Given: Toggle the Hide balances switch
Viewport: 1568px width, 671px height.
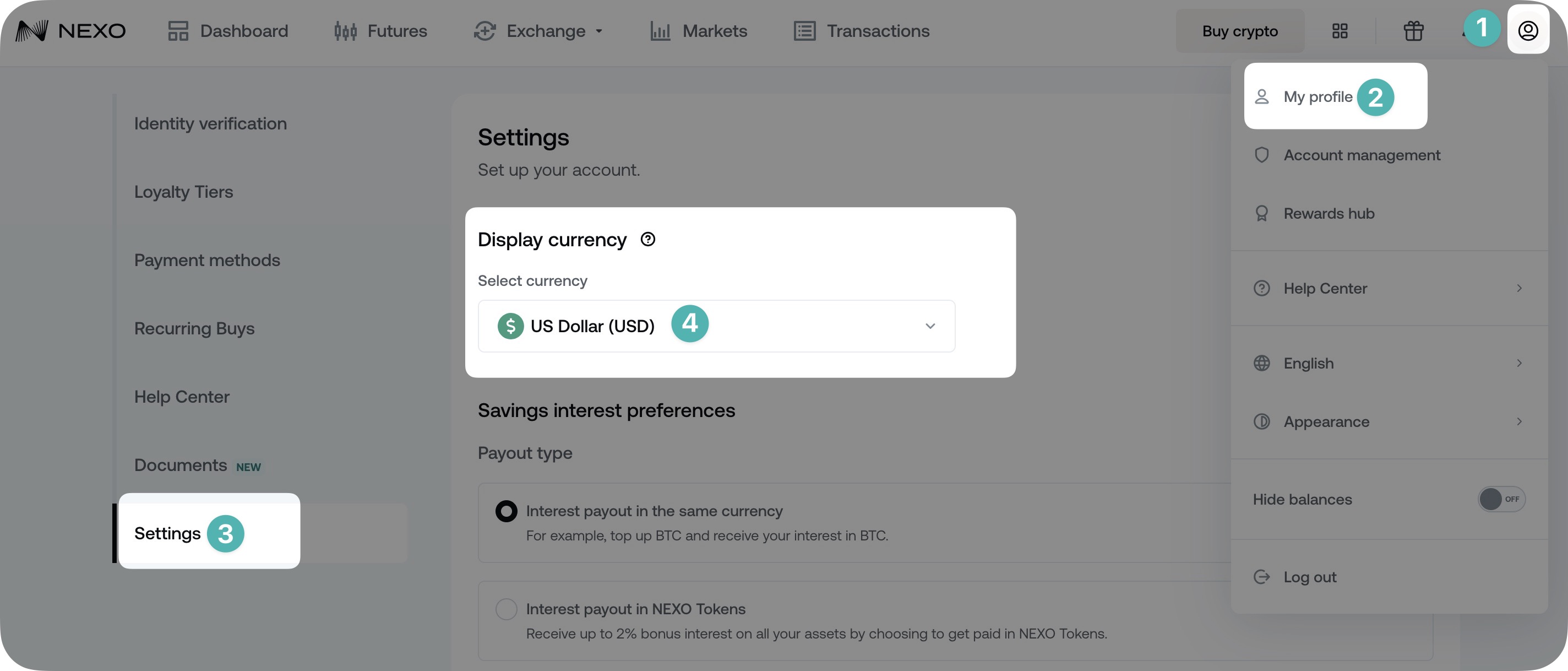Looking at the screenshot, I should pyautogui.click(x=1501, y=499).
